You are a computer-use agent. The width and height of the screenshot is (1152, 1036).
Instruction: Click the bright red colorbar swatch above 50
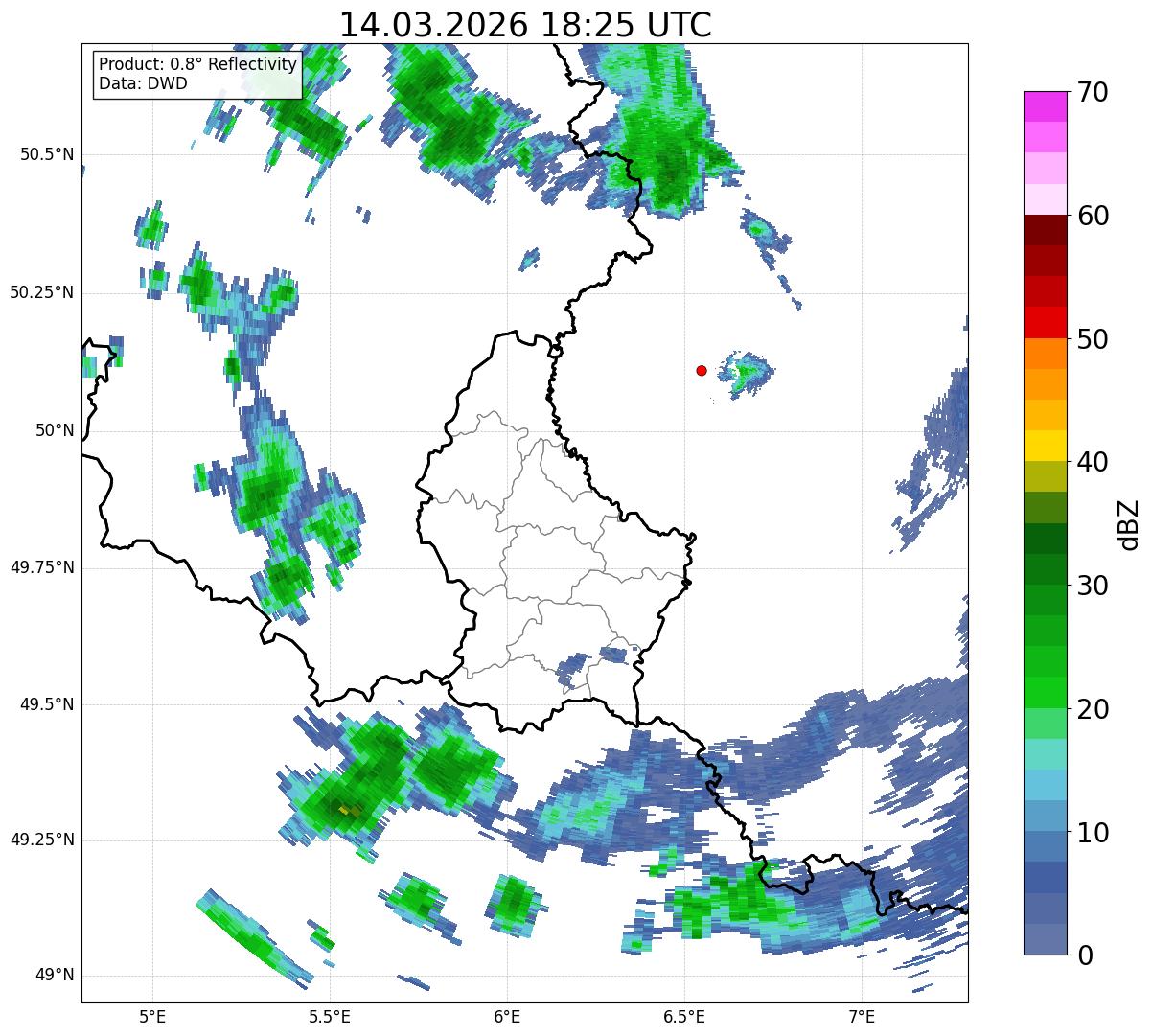pos(1045,322)
